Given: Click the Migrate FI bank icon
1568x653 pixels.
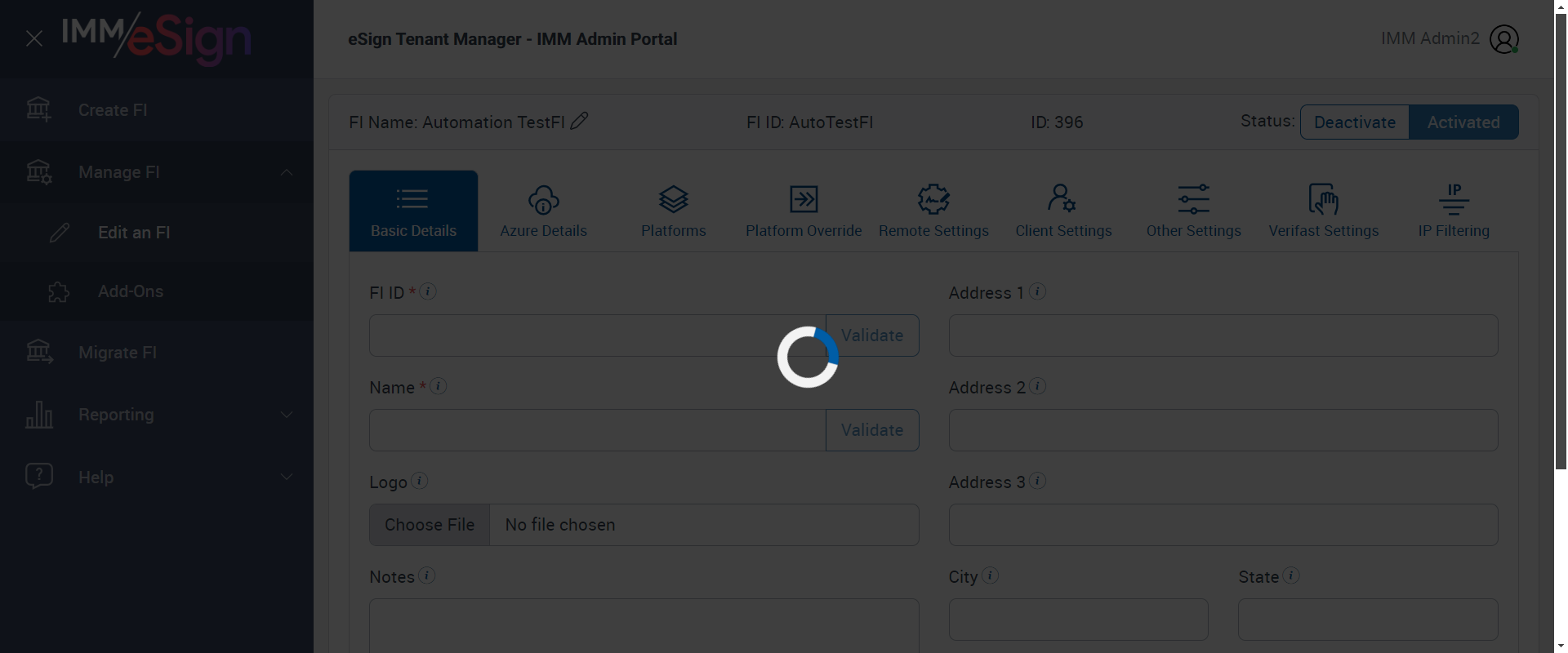Looking at the screenshot, I should pyautogui.click(x=39, y=352).
